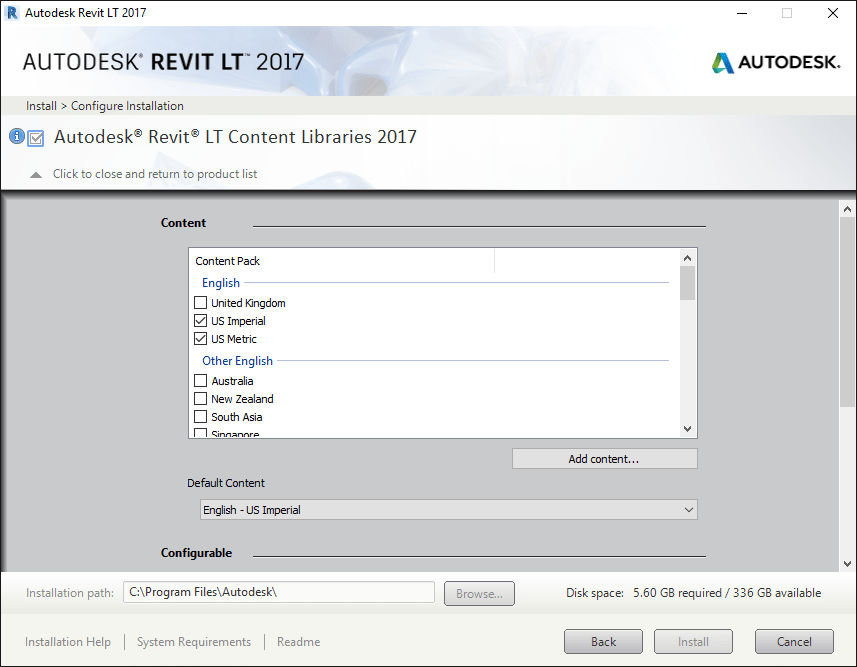Open the Readme link
The height and width of the screenshot is (667, 857).
click(298, 642)
